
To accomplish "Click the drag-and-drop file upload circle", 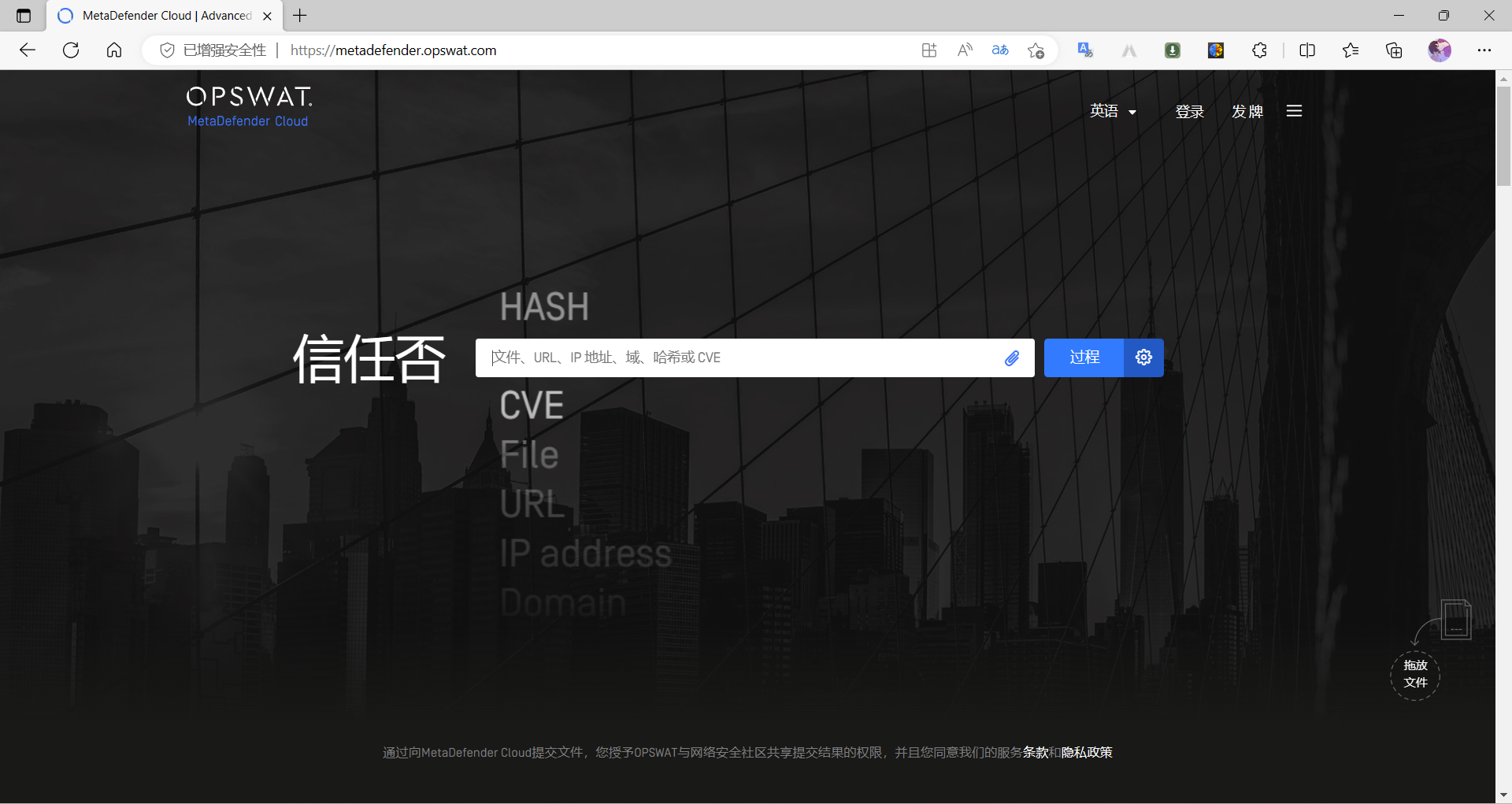I will (x=1415, y=675).
